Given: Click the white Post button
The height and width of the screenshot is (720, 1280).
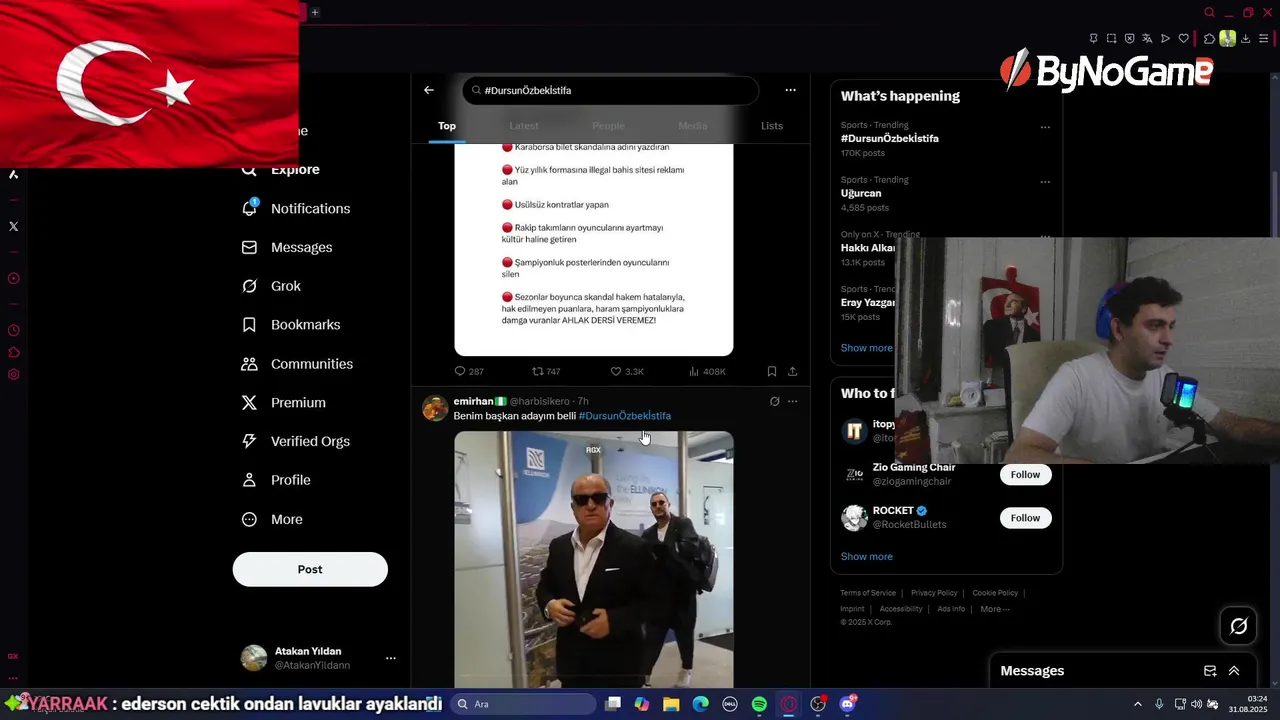Looking at the screenshot, I should [310, 569].
